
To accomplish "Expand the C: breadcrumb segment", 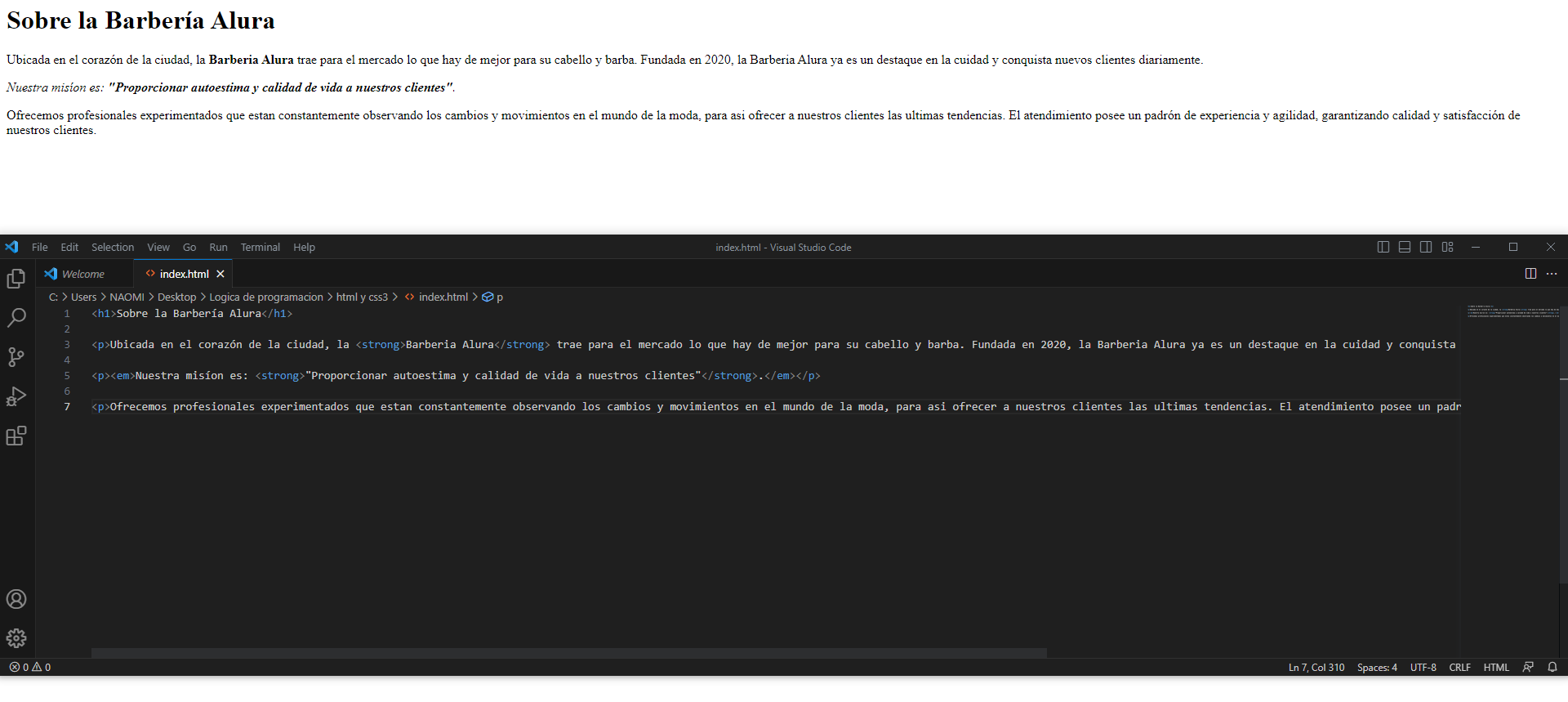I will click(x=53, y=297).
